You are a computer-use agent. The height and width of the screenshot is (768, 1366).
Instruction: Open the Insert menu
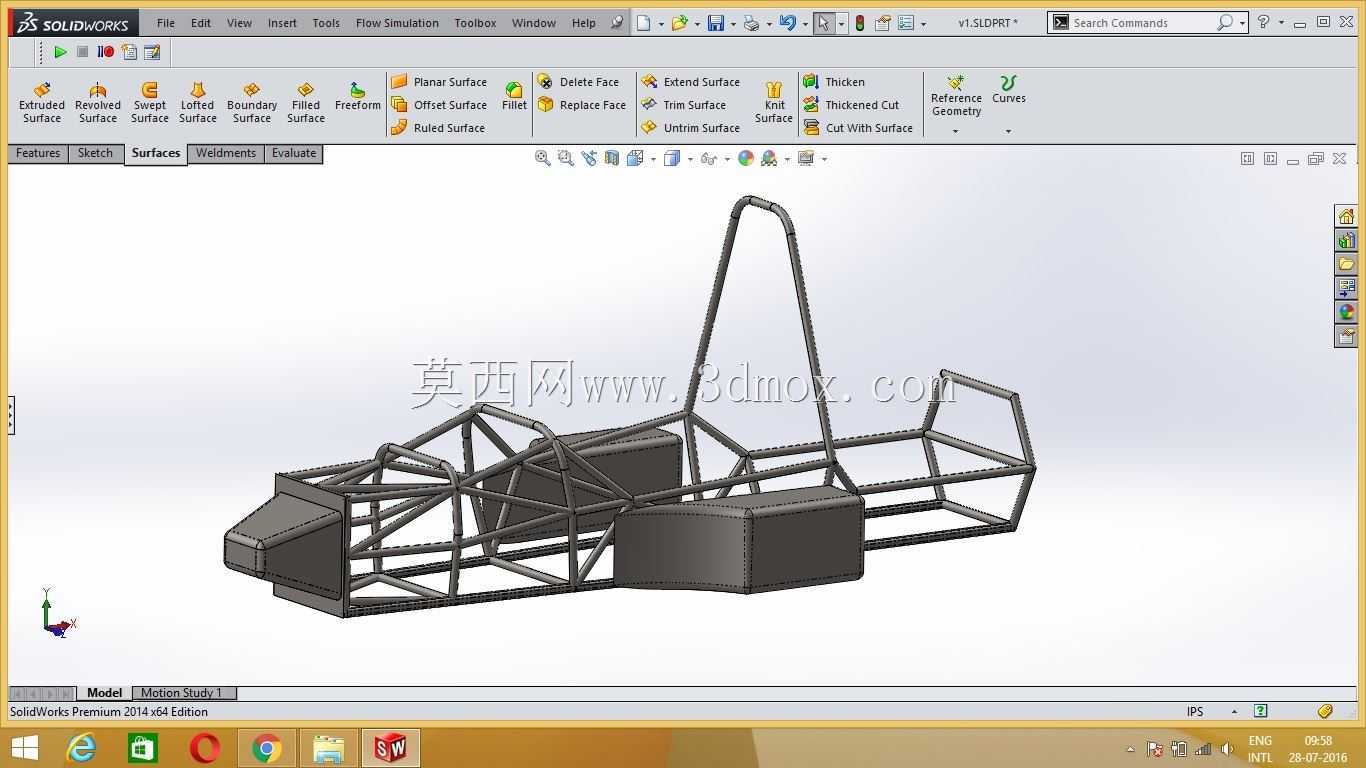click(282, 23)
